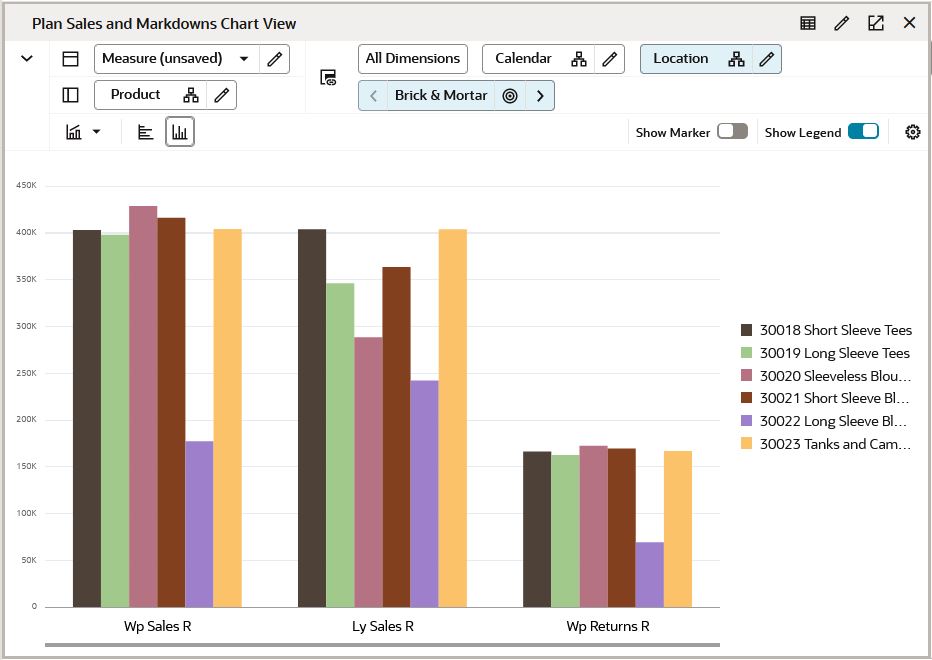
Task: Click the row layout icon beside Measure
Action: pos(70,58)
